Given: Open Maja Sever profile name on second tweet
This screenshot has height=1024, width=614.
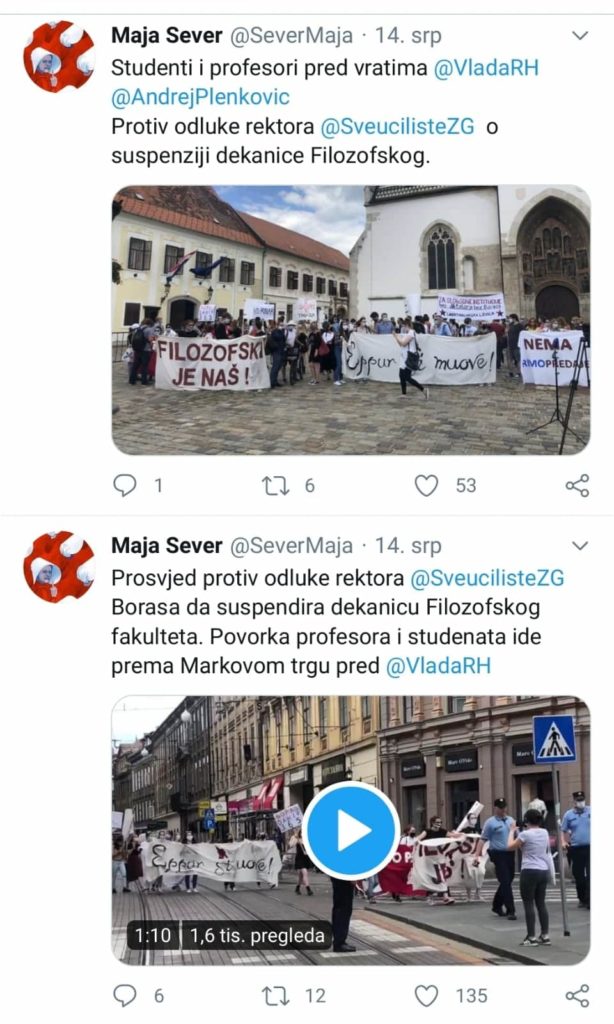Looking at the screenshot, I should (167, 545).
